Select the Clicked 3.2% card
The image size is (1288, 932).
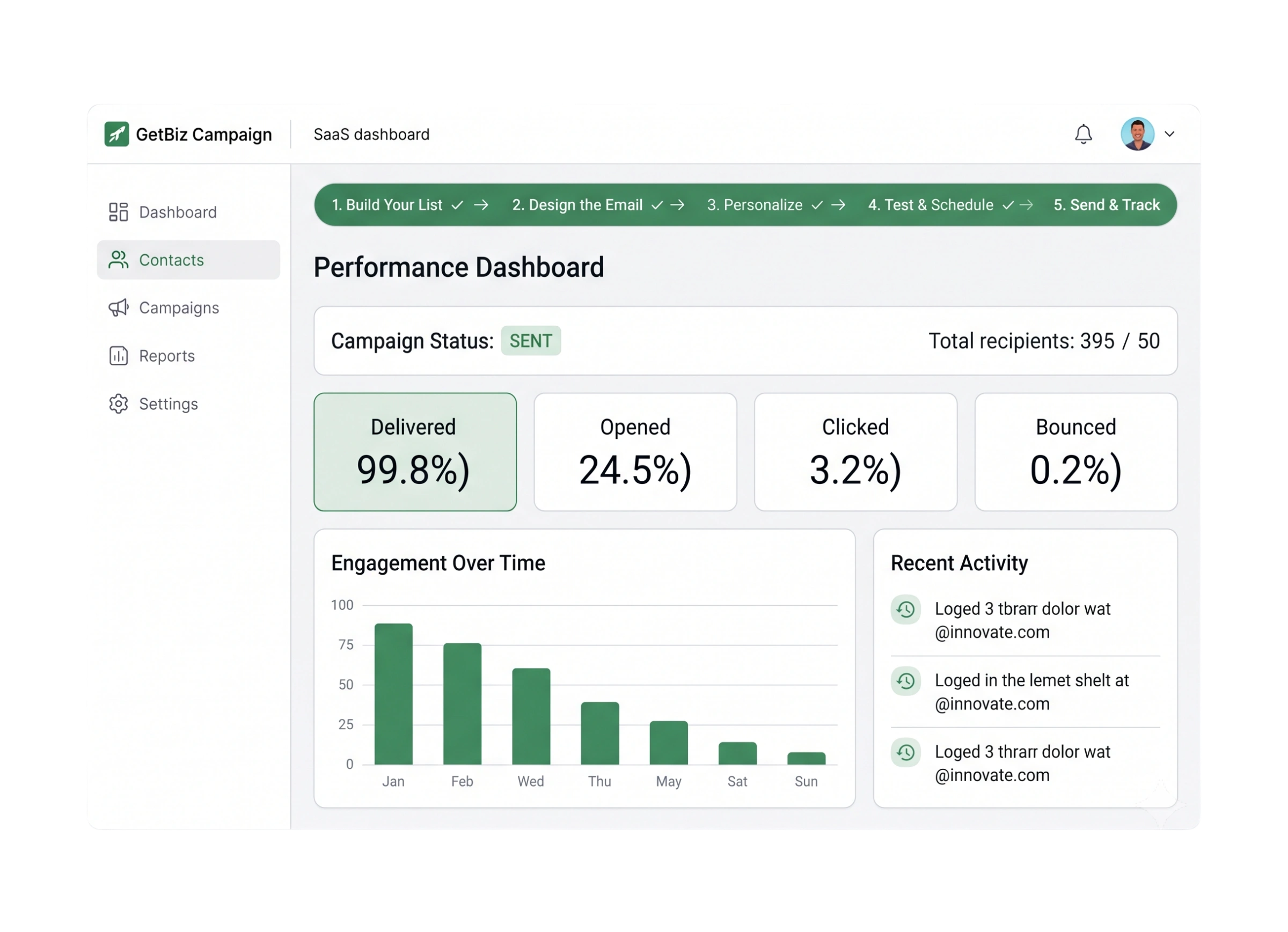coord(855,452)
